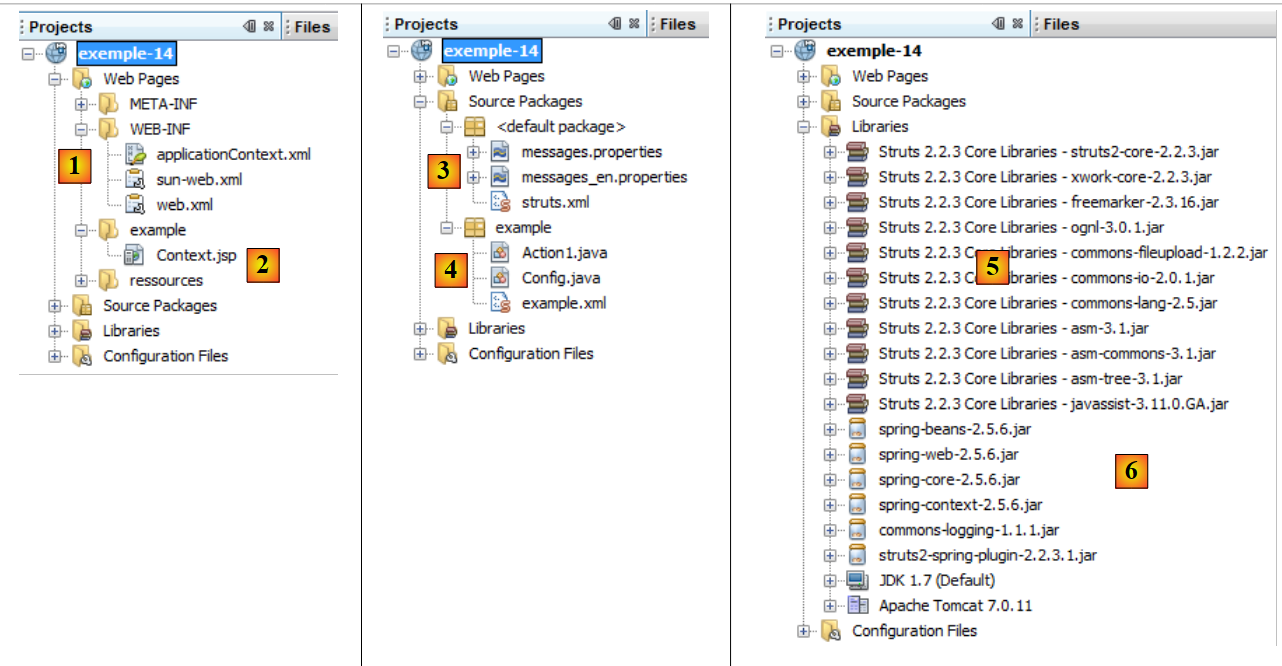1282x666 pixels.
Task: Click the spring-beans-2.5.6.jar icon
Action: 857,429
